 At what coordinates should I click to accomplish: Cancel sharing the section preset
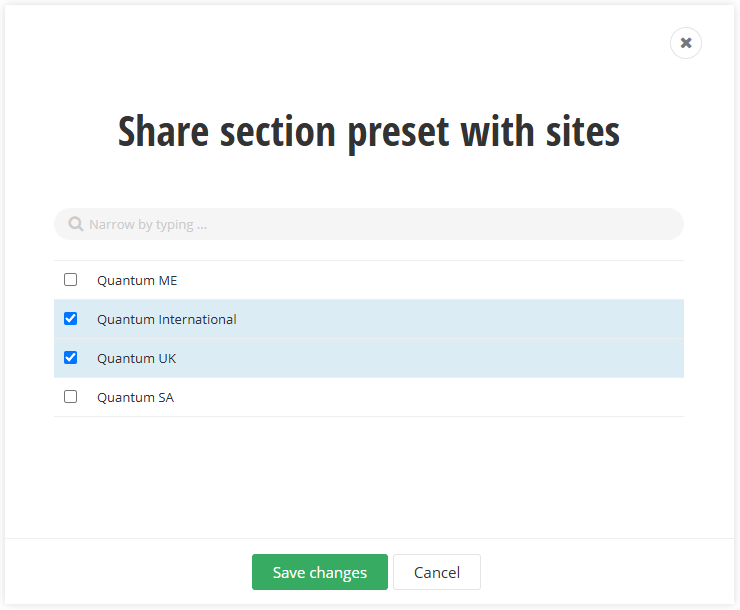437,572
